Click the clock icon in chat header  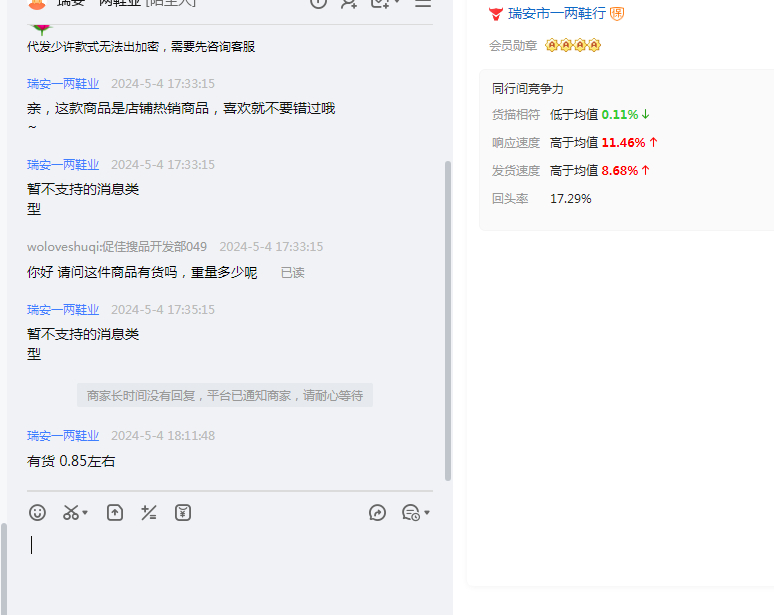coord(318,3)
